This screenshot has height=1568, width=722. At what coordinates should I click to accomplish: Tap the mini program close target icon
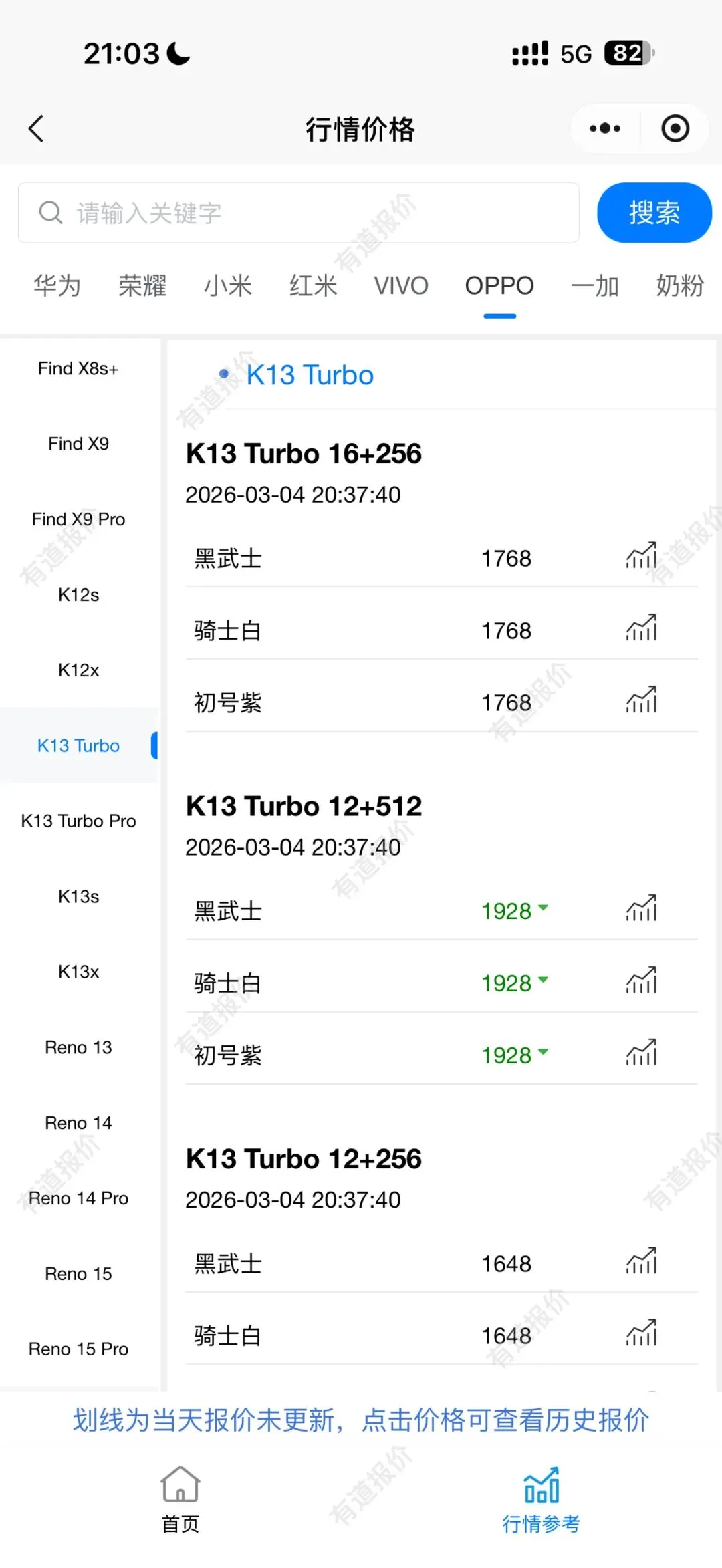pyautogui.click(x=675, y=128)
